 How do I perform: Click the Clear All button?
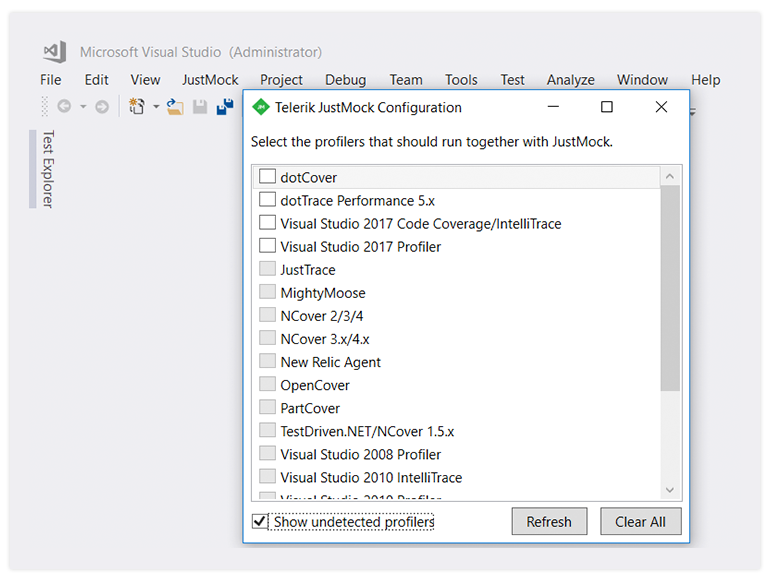click(640, 521)
